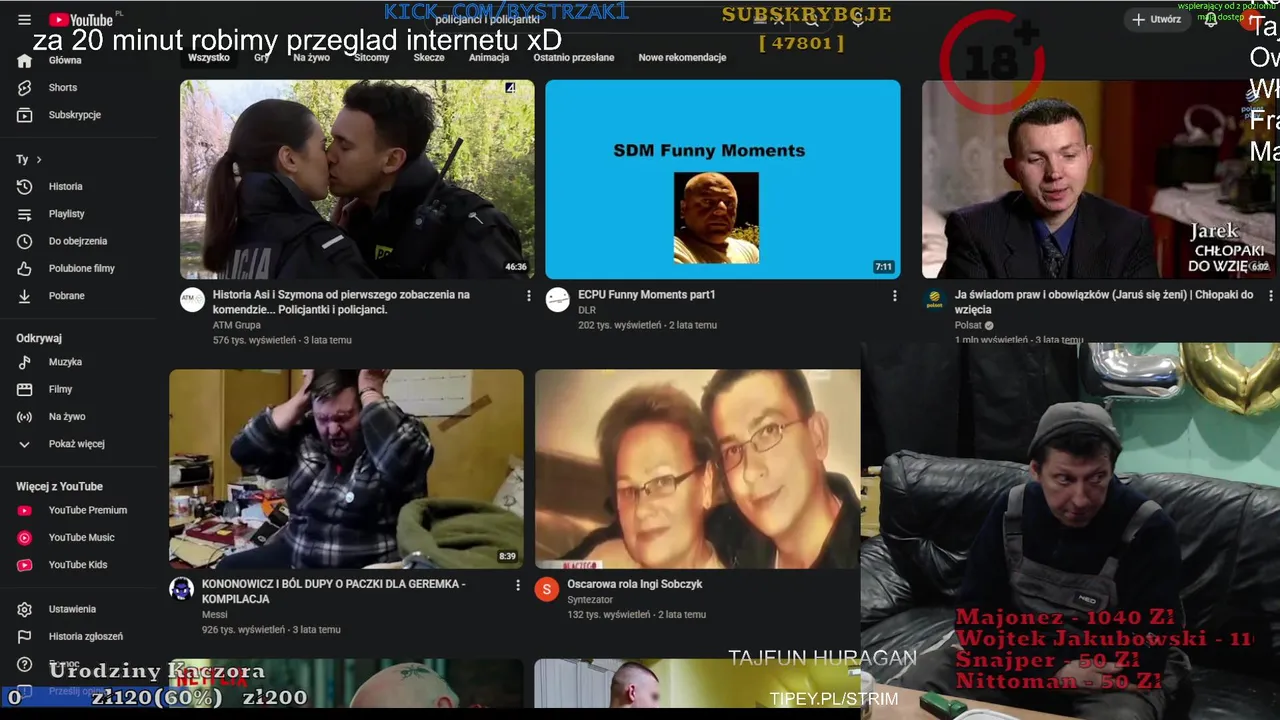Viewport: 1280px width, 720px height.
Task: Open the Kononowicz i ból dupy title
Action: [334, 591]
